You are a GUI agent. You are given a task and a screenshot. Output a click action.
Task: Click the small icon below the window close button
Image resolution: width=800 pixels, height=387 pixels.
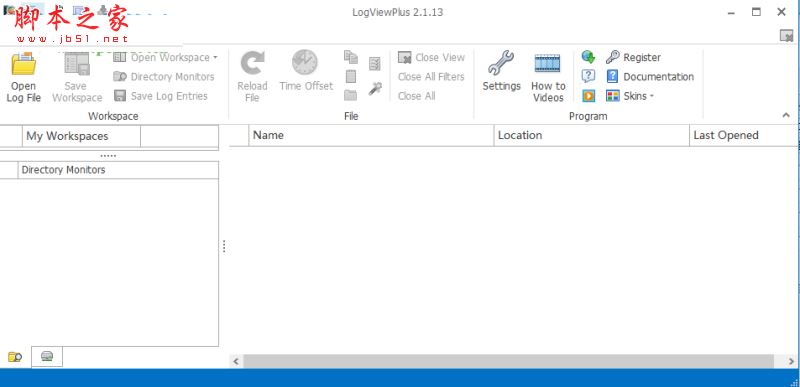tap(786, 35)
